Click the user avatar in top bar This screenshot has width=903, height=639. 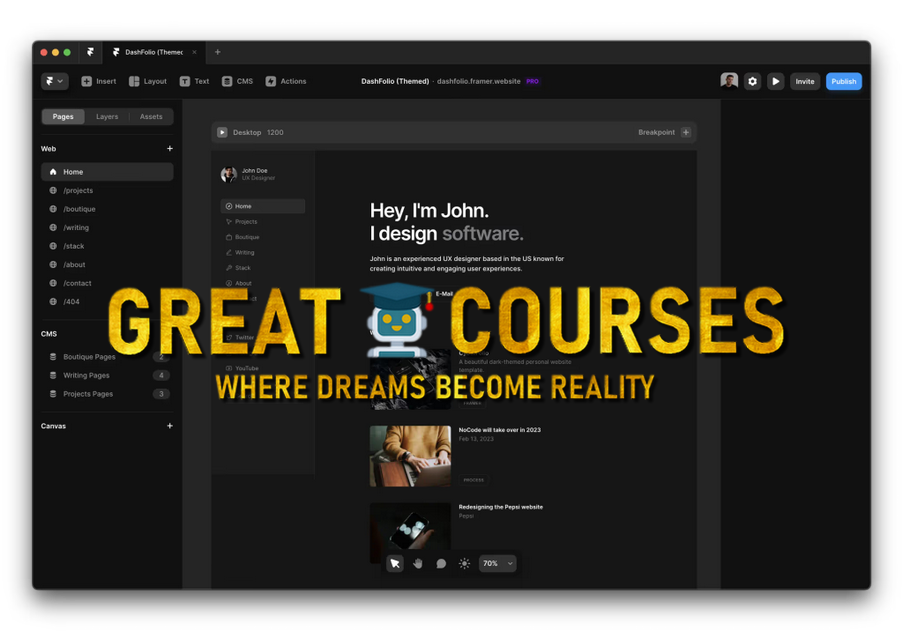[729, 81]
